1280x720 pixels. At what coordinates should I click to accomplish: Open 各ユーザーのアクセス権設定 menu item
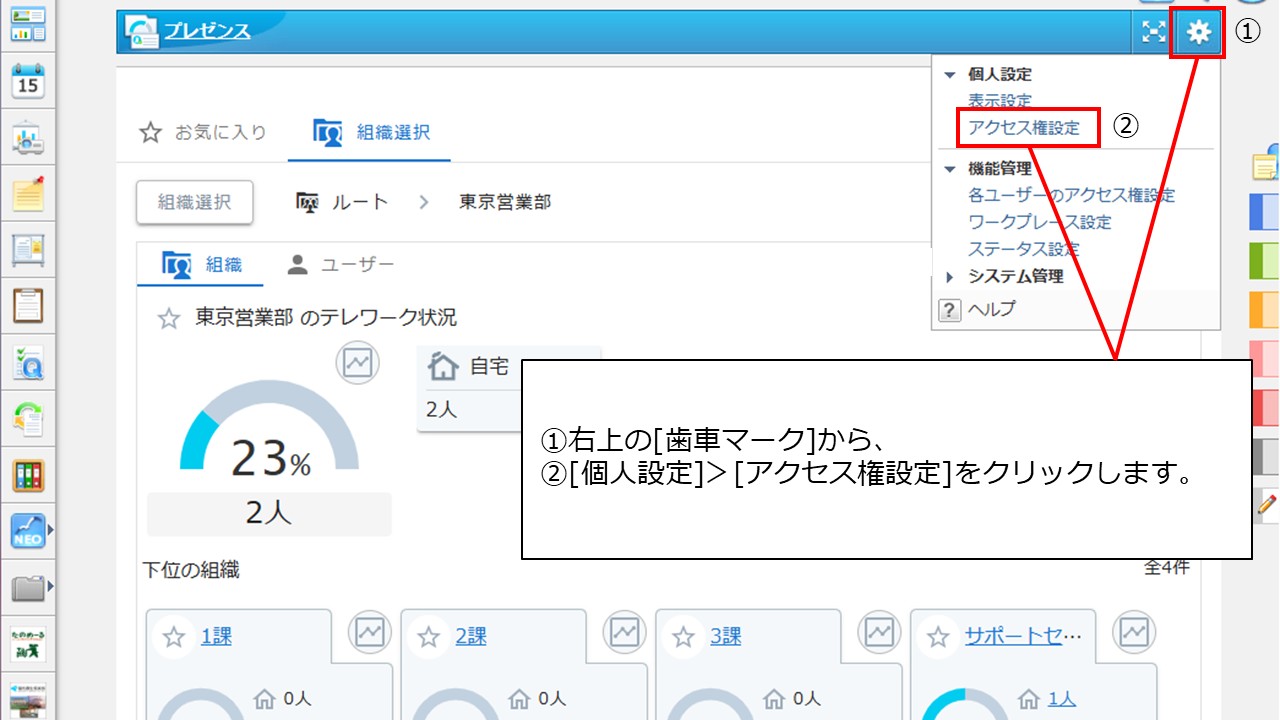click(1071, 196)
